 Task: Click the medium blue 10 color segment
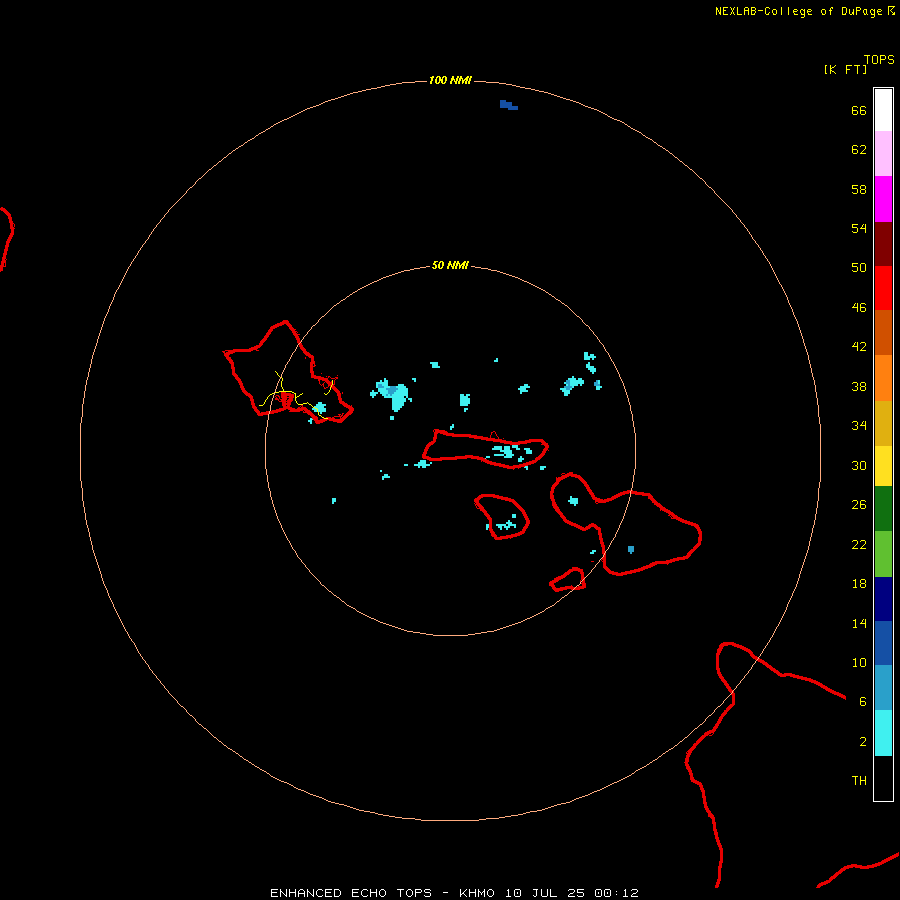[883, 643]
